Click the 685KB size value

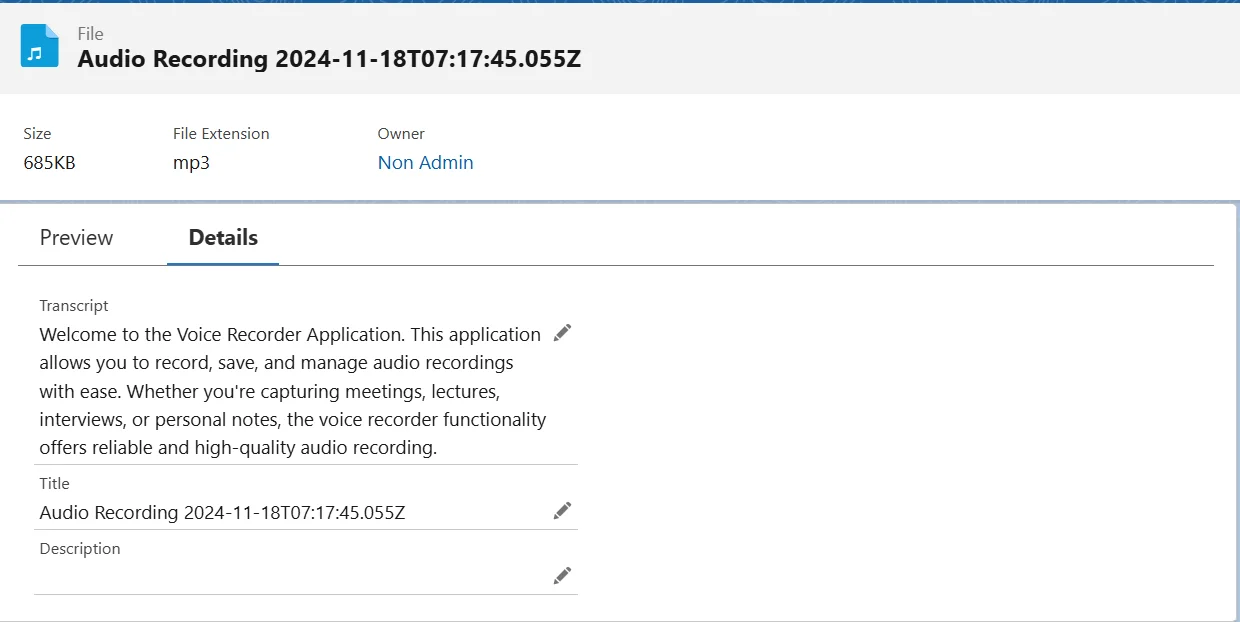(x=49, y=163)
